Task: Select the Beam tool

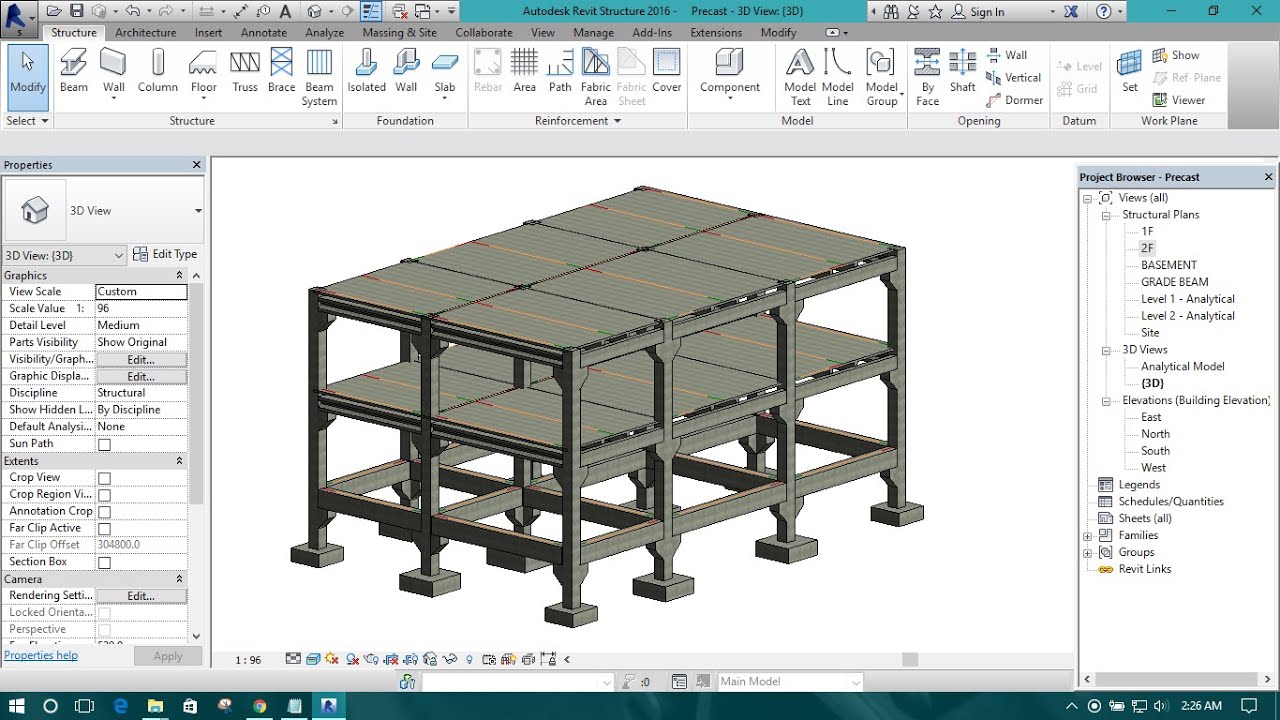Action: 74,70
